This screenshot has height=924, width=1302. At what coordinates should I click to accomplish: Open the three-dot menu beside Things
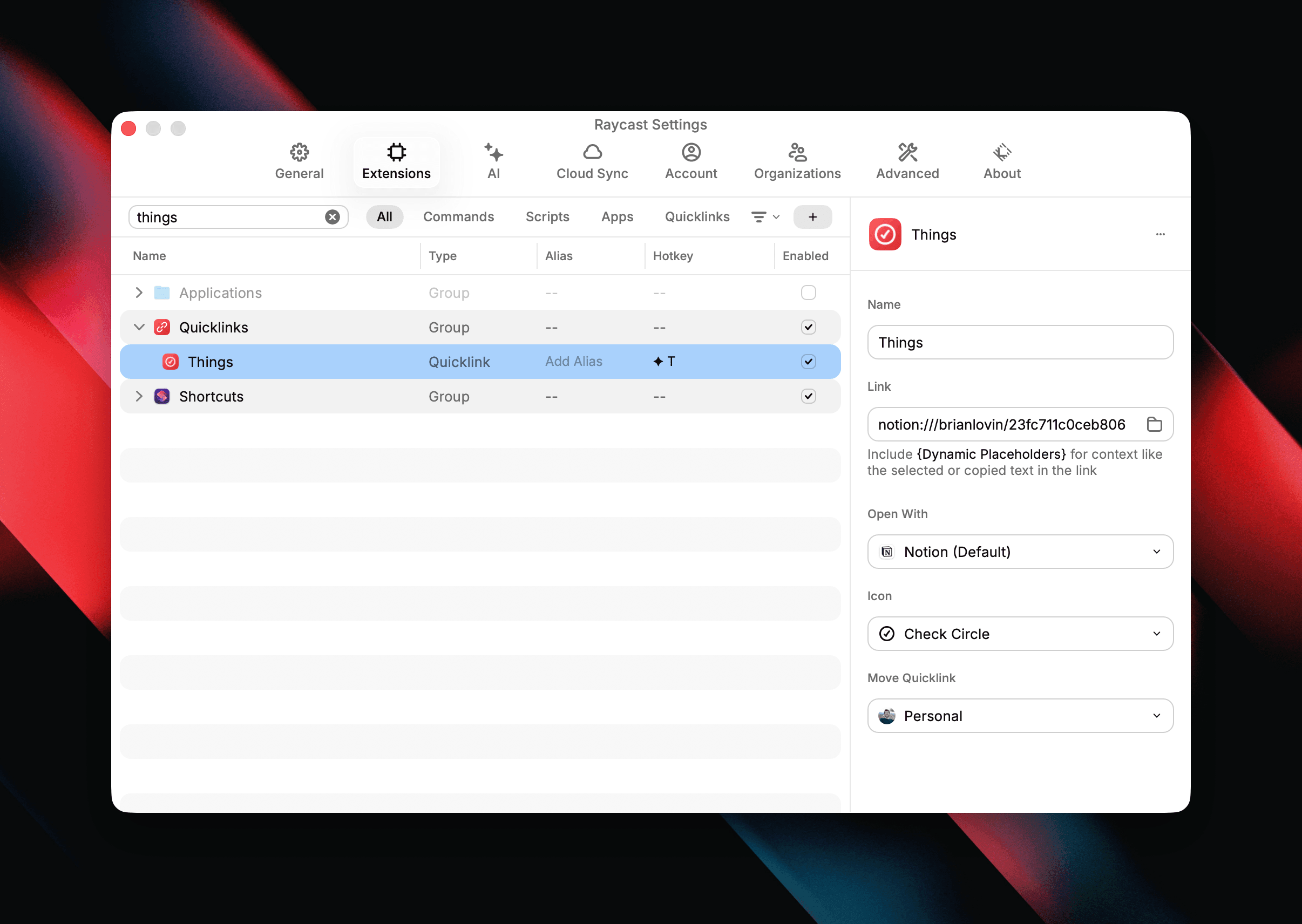[x=1161, y=234]
